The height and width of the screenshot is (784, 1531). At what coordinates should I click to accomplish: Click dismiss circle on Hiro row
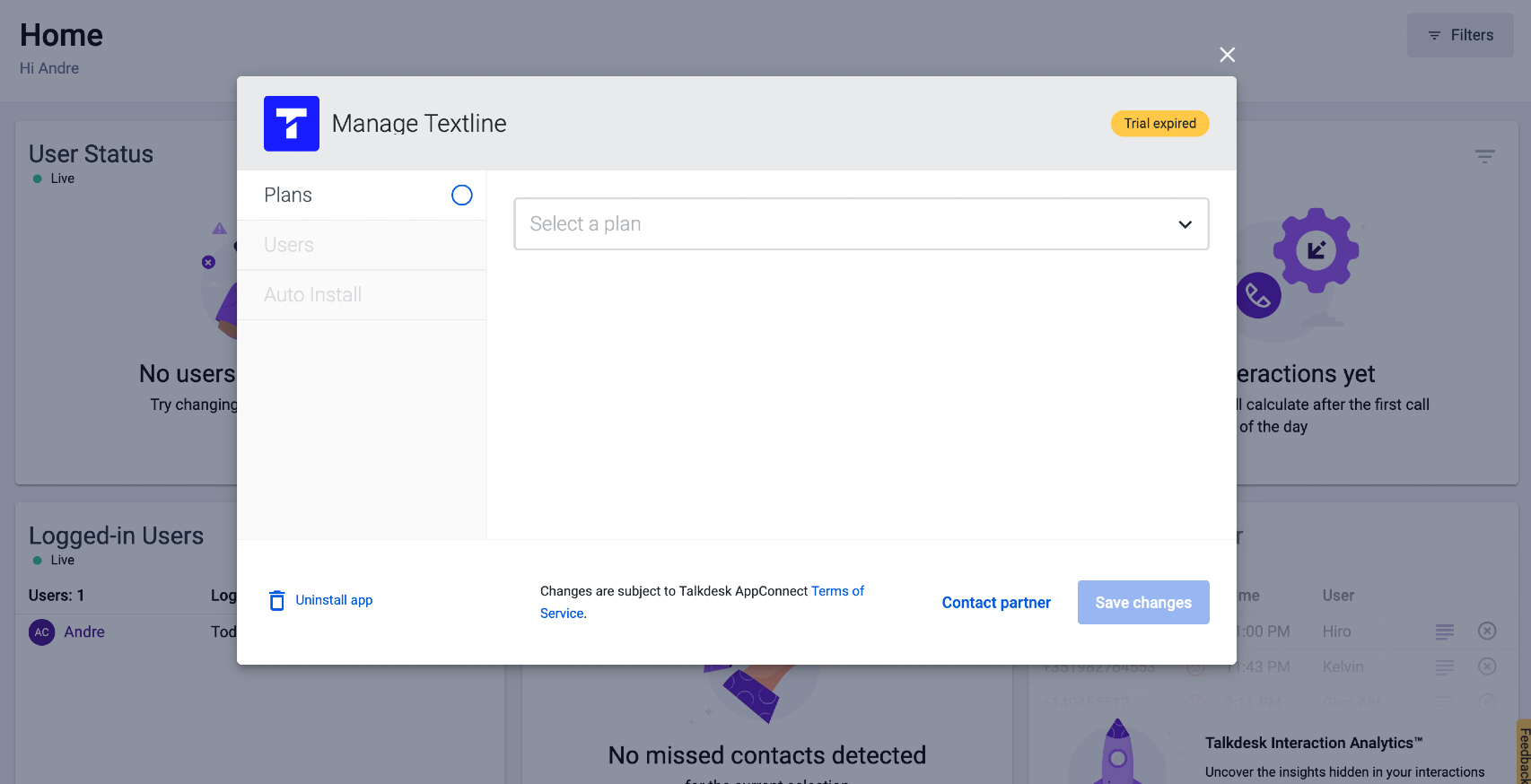[1487, 632]
